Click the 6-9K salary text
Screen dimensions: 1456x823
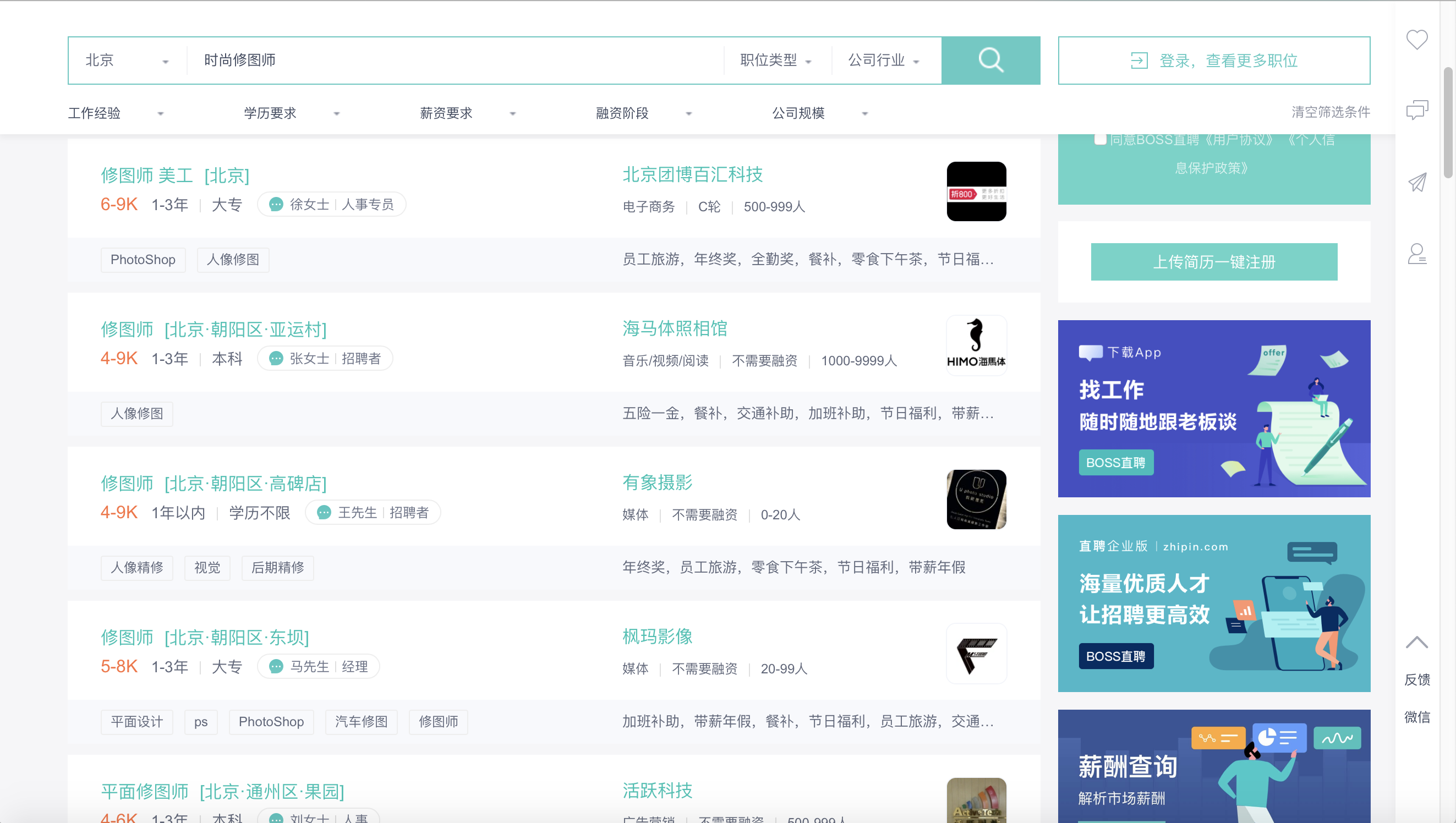point(119,205)
